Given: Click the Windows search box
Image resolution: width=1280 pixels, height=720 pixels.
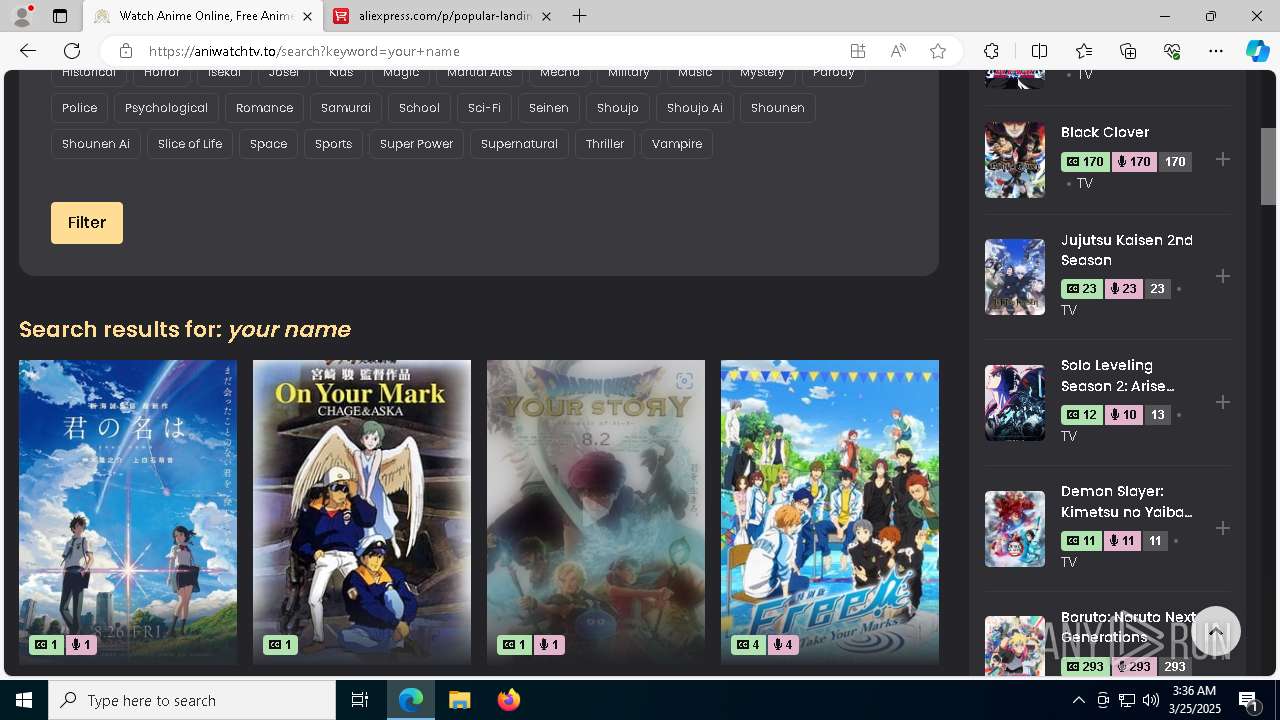Looking at the screenshot, I should [192, 700].
